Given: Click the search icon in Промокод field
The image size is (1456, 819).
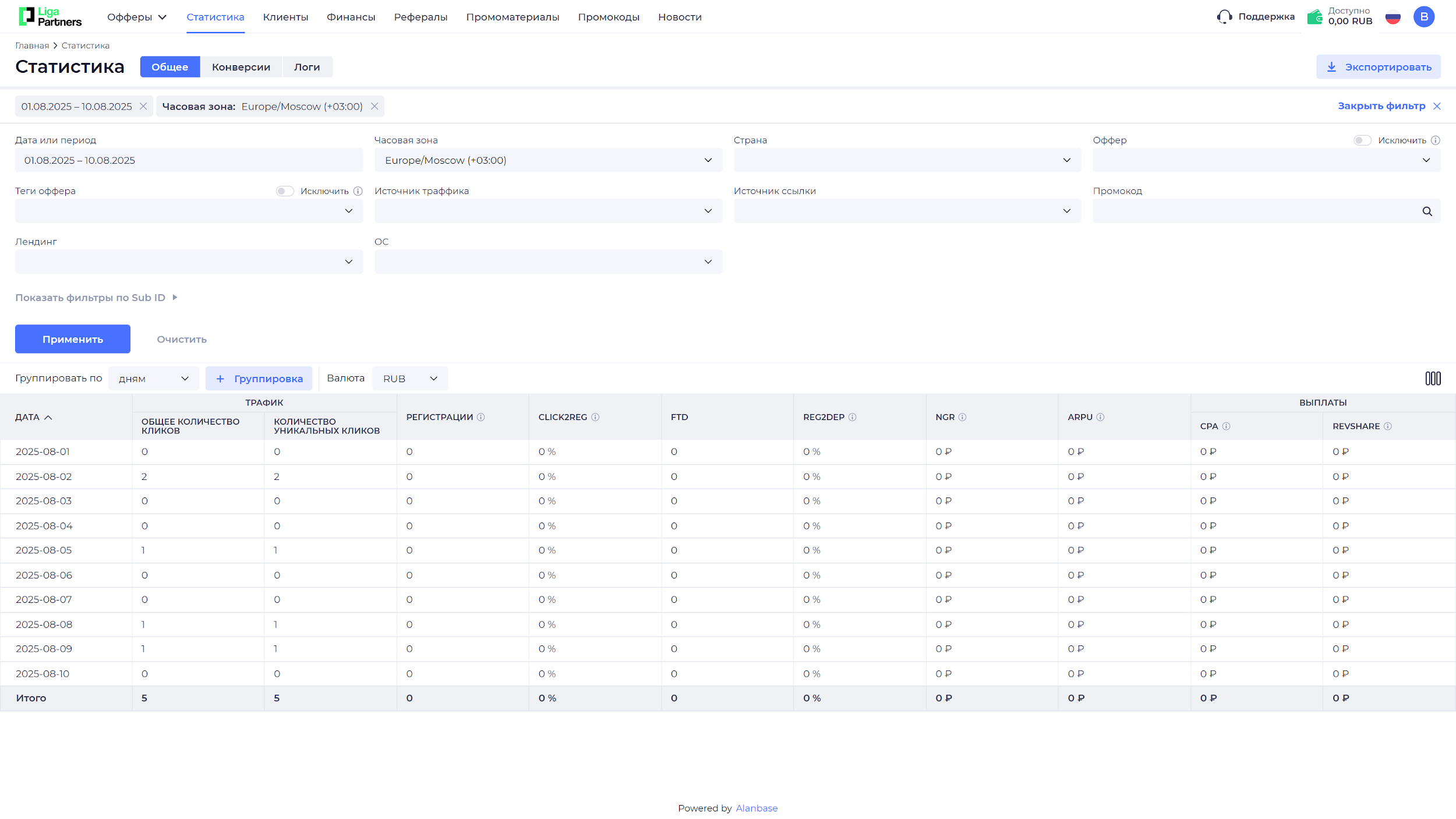Looking at the screenshot, I should (x=1427, y=211).
